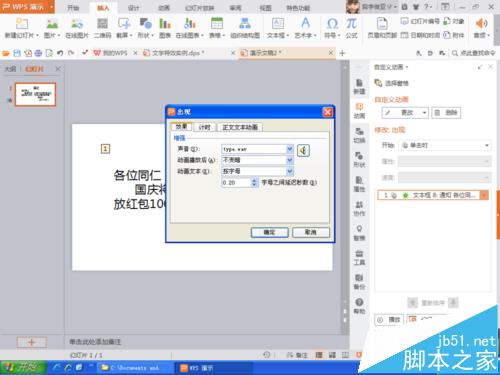Open the Backup (备份) sidebar icon
The image size is (500, 375).
click(x=359, y=281)
